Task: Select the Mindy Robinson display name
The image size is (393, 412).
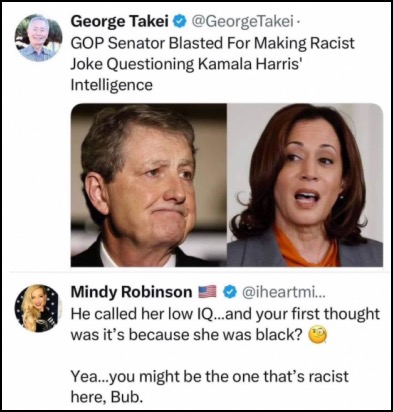Action: click(132, 292)
